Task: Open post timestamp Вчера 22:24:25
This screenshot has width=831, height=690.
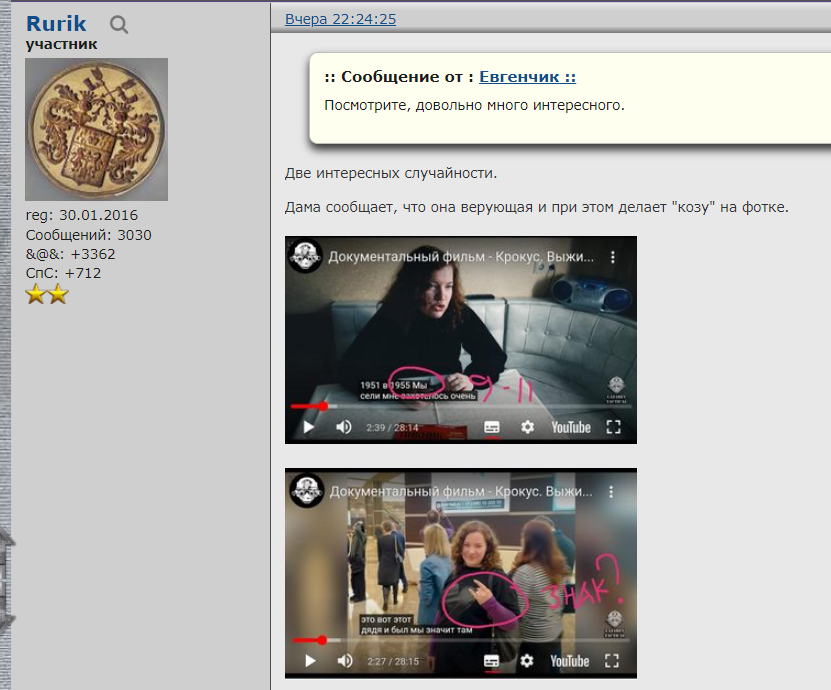Action: coord(340,19)
